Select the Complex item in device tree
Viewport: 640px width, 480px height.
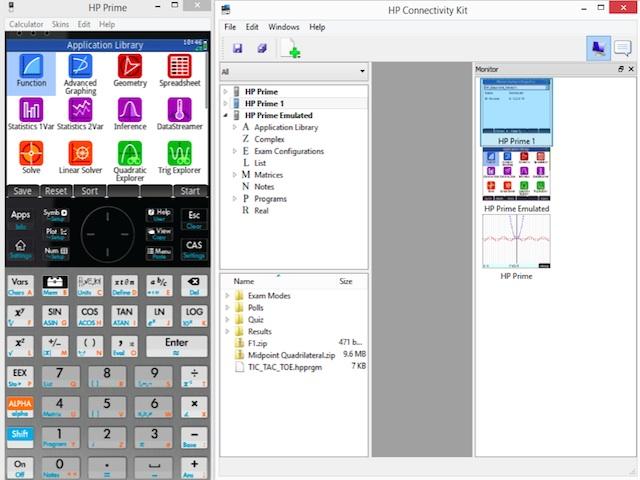click(x=269, y=139)
